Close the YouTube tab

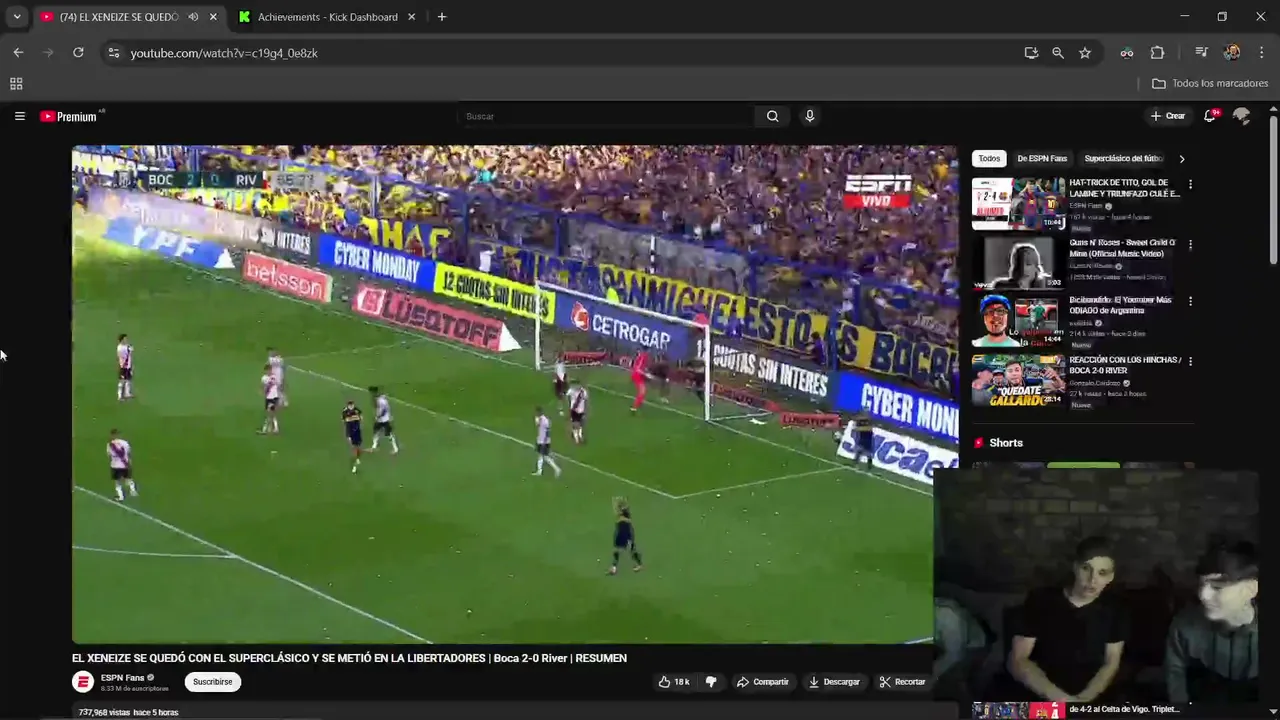click(213, 17)
